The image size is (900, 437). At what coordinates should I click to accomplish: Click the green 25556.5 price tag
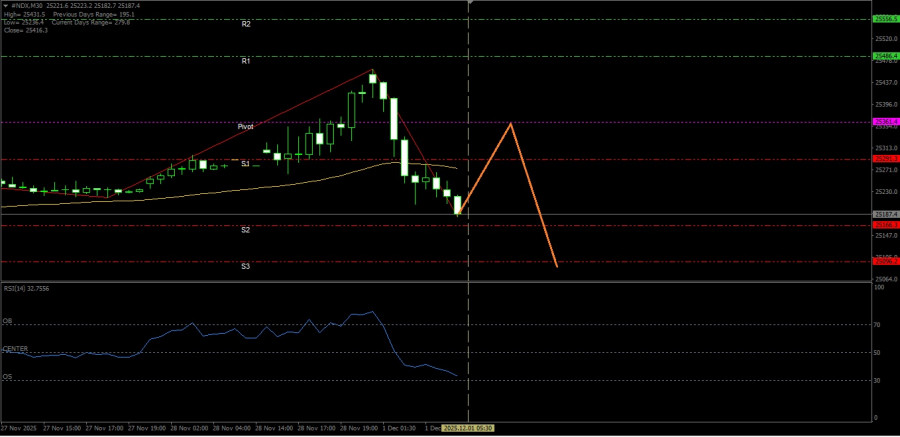pyautogui.click(x=885, y=19)
